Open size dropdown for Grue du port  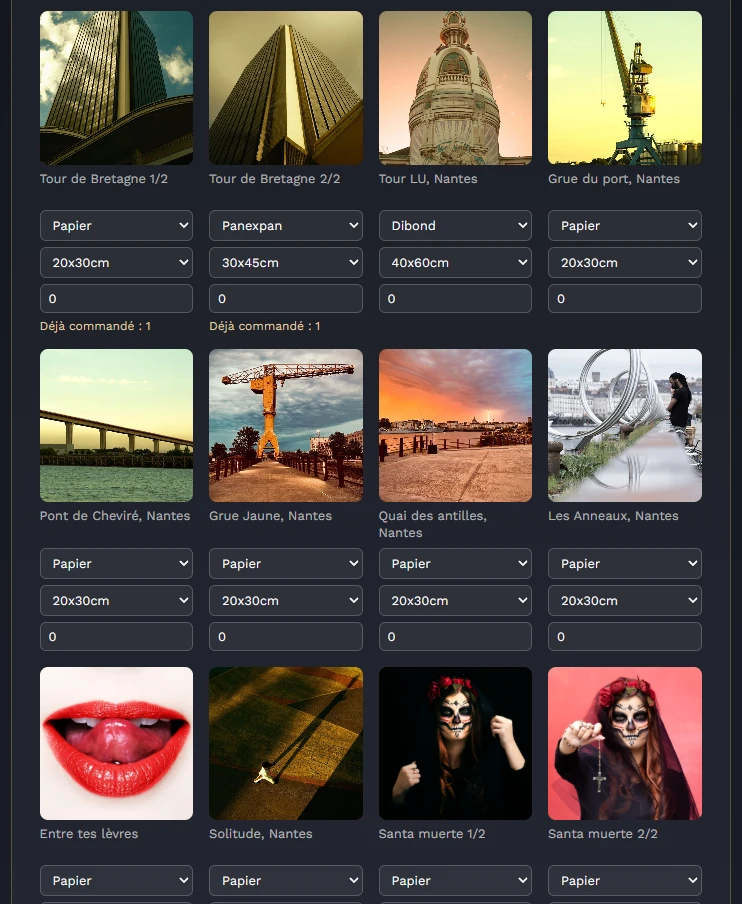[625, 262]
